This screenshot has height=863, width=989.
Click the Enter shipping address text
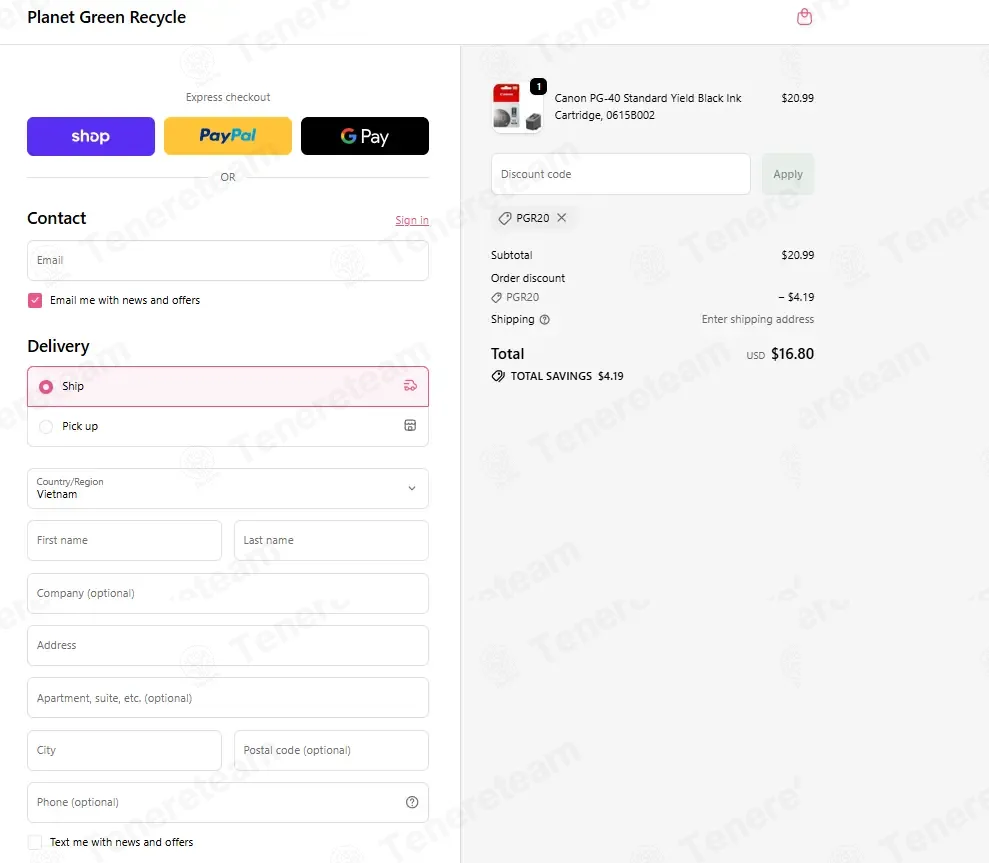pyautogui.click(x=758, y=319)
